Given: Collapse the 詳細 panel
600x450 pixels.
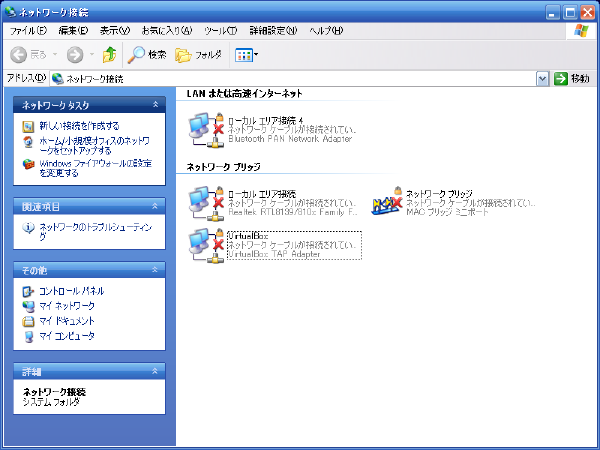Looking at the screenshot, I should pos(155,371).
